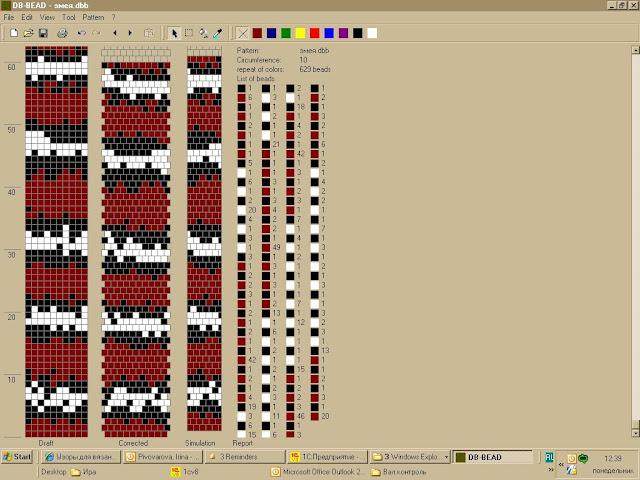Print the bead pattern
Image resolution: width=640 pixels, height=480 pixels.
[x=62, y=33]
